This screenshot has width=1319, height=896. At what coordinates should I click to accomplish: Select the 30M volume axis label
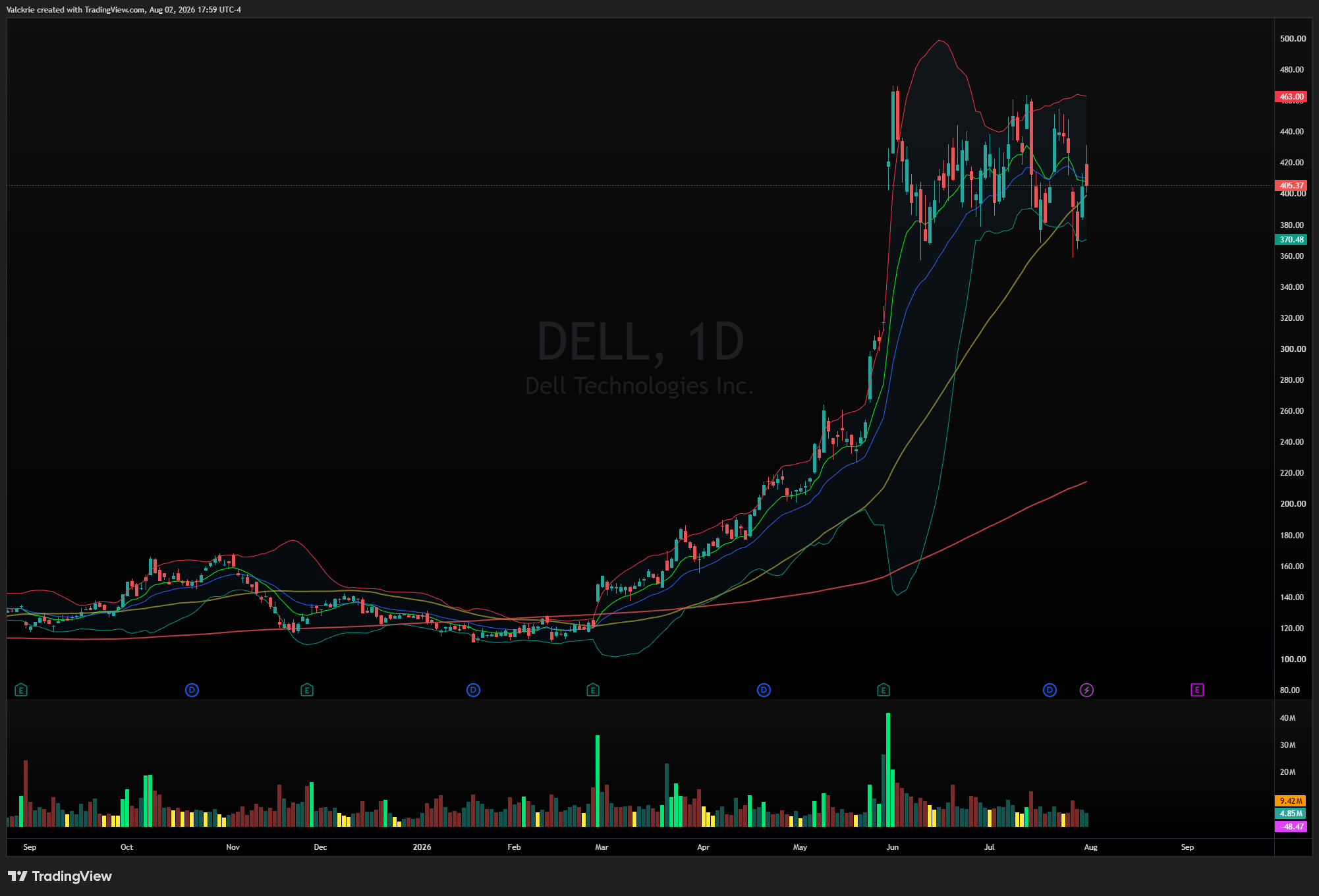pyautogui.click(x=1287, y=745)
